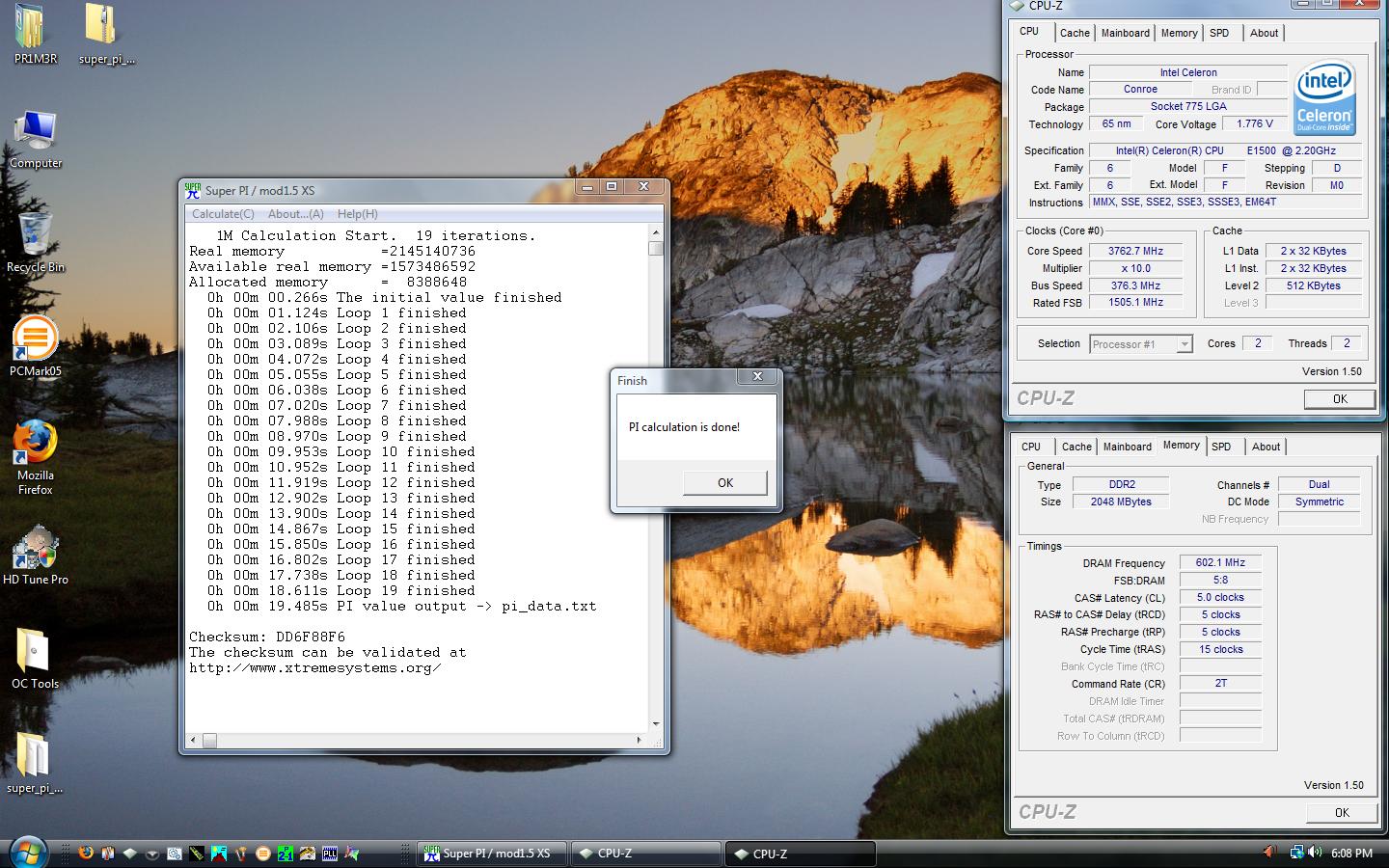Click the Command Rate 2T field
1389x868 pixels.
[1220, 683]
